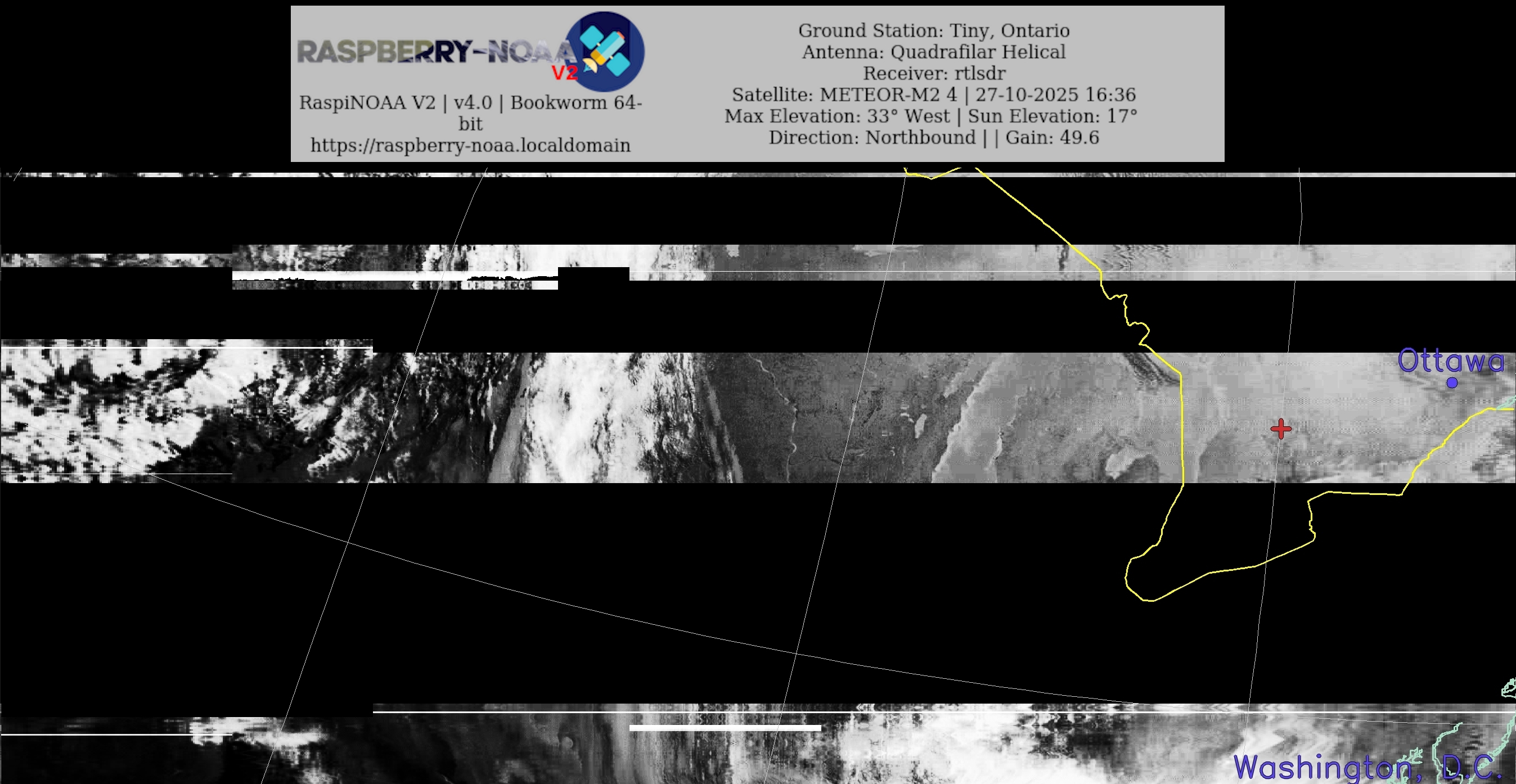
Task: Click the red cross ground station marker
Action: tap(1281, 429)
